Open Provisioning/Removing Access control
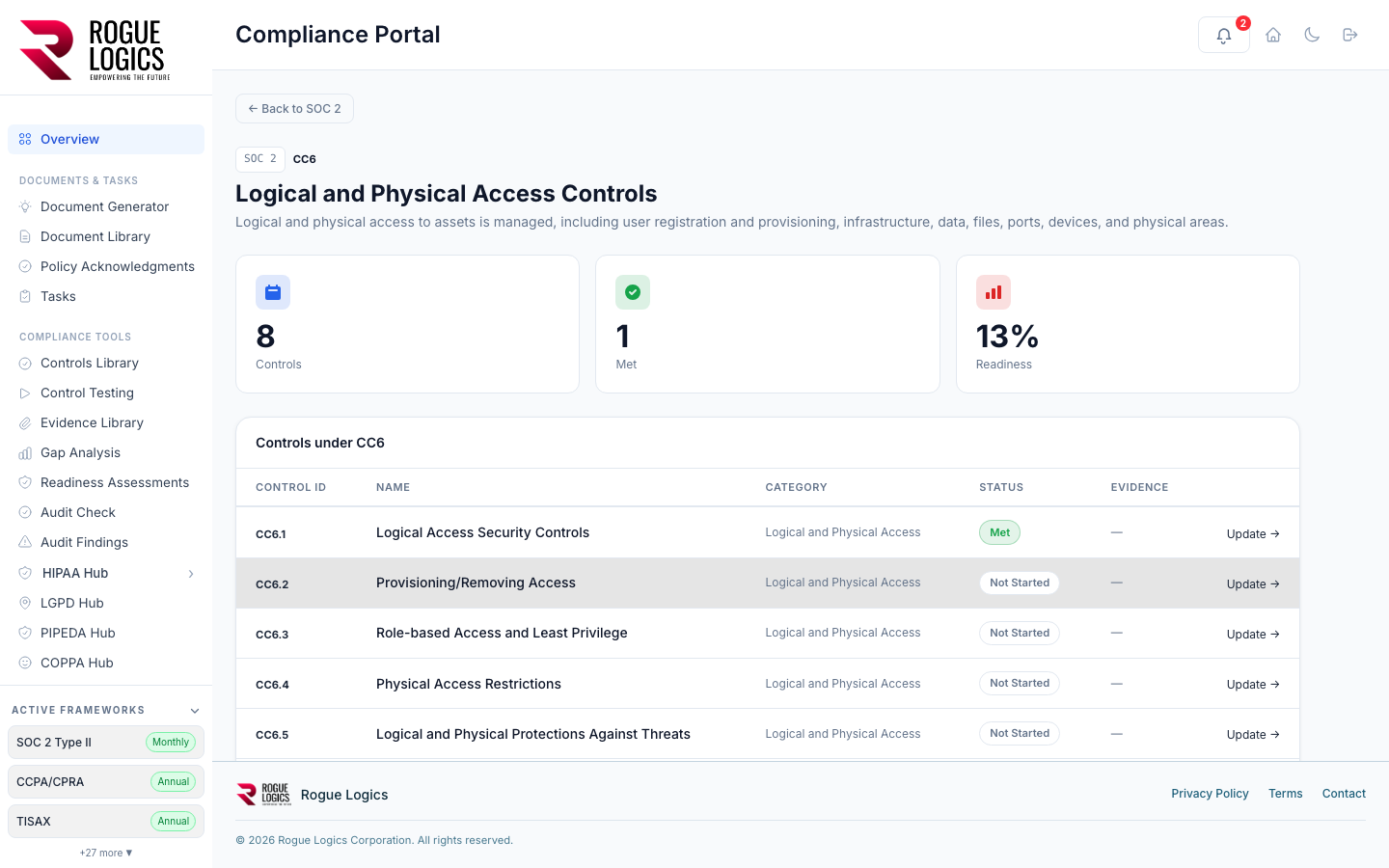The height and width of the screenshot is (868, 1389). click(x=476, y=583)
